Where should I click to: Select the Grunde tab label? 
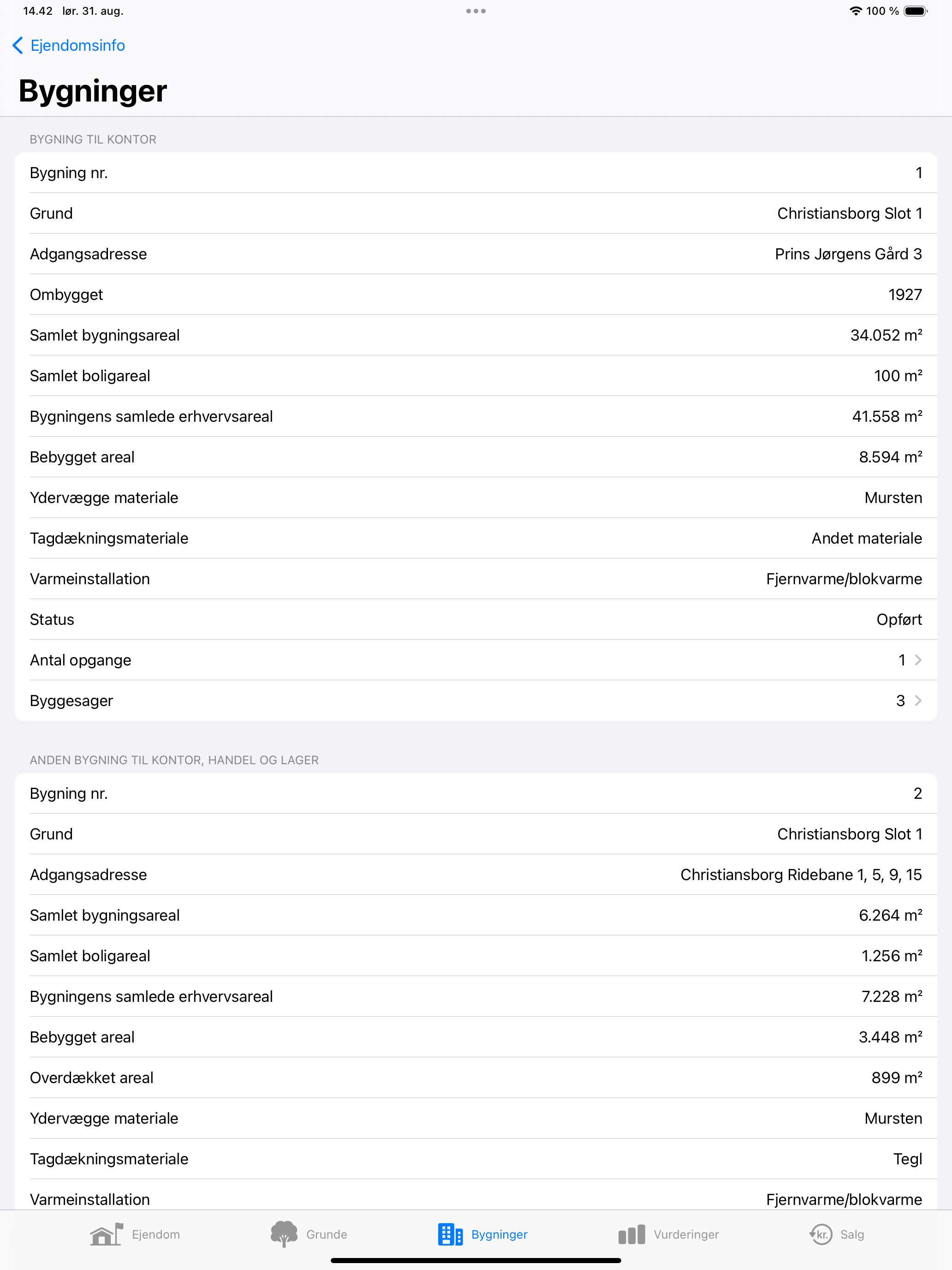click(327, 1234)
